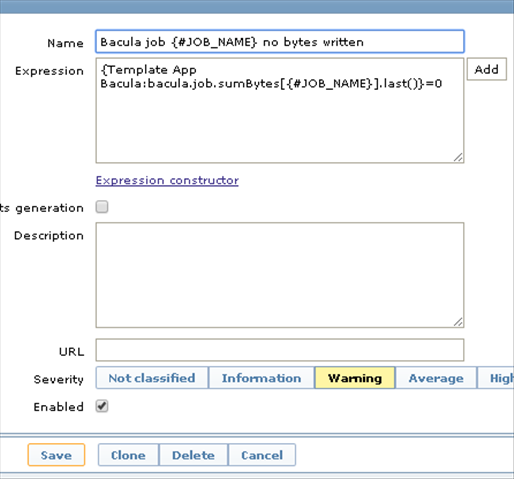The image size is (514, 479).
Task: Clone this trigger
Action: [128, 455]
